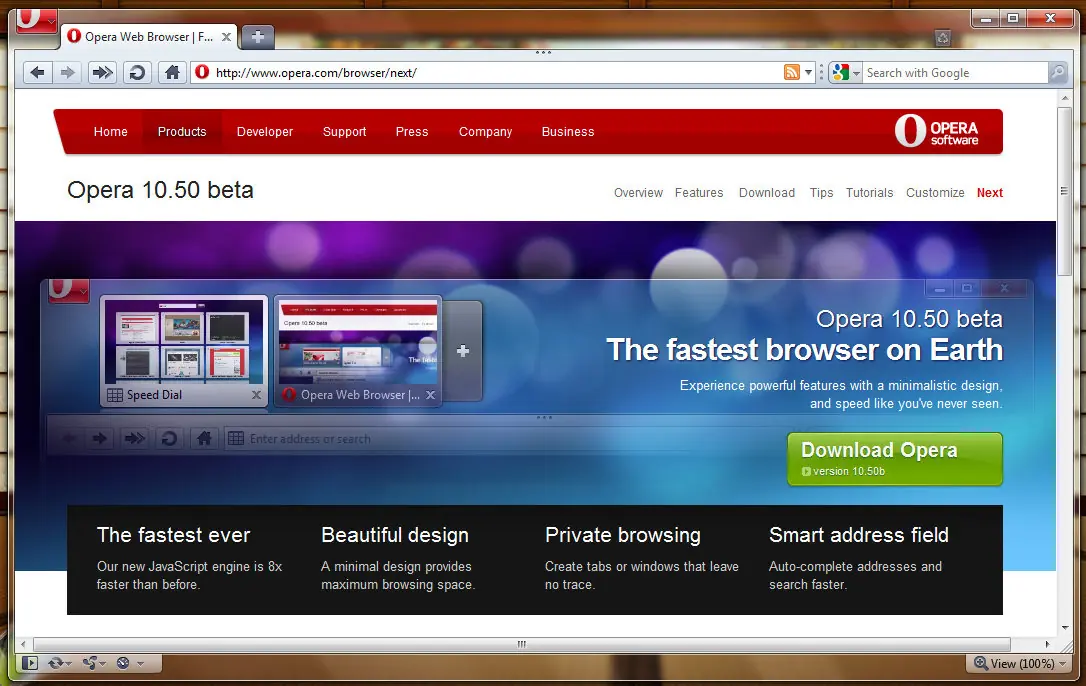Go to the home page

[x=172, y=72]
